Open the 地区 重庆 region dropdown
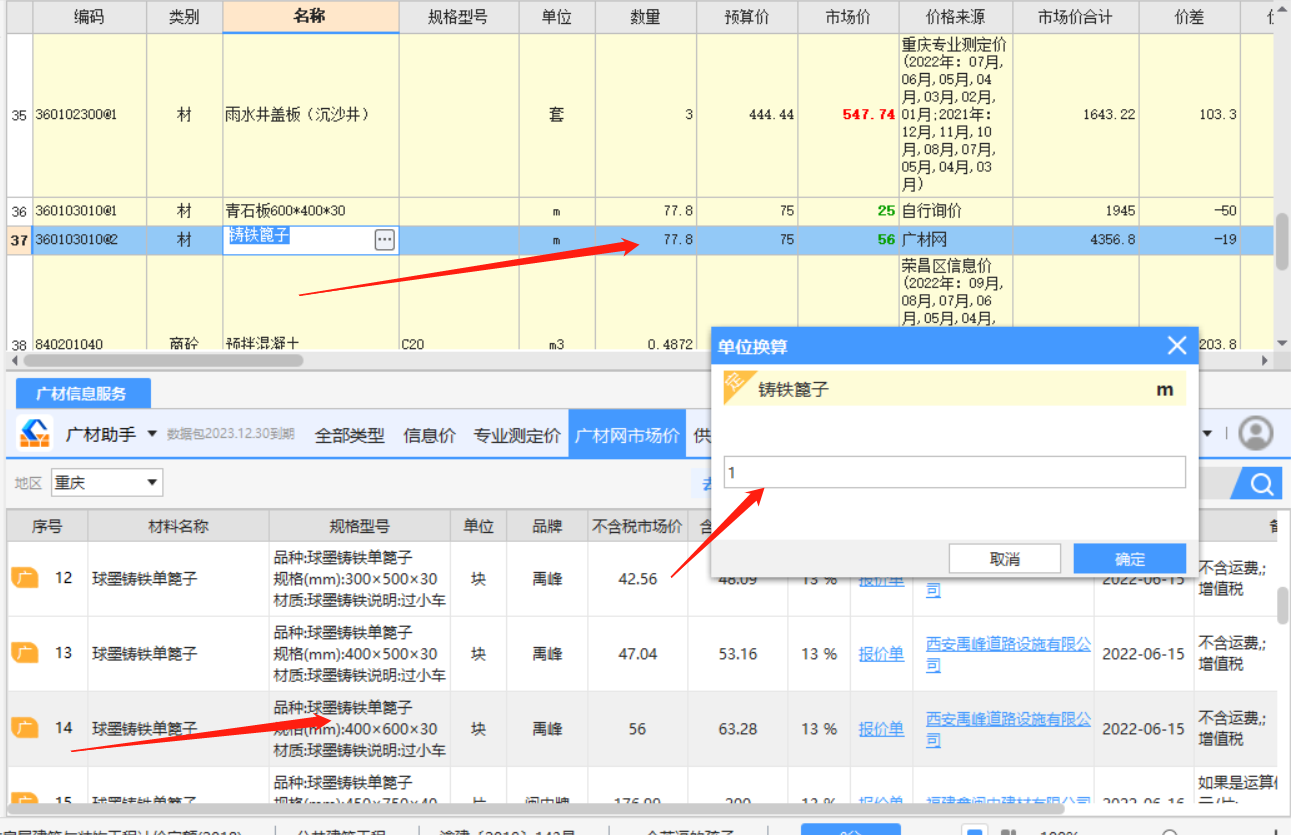Screen dimensions: 1291x835 (107, 483)
